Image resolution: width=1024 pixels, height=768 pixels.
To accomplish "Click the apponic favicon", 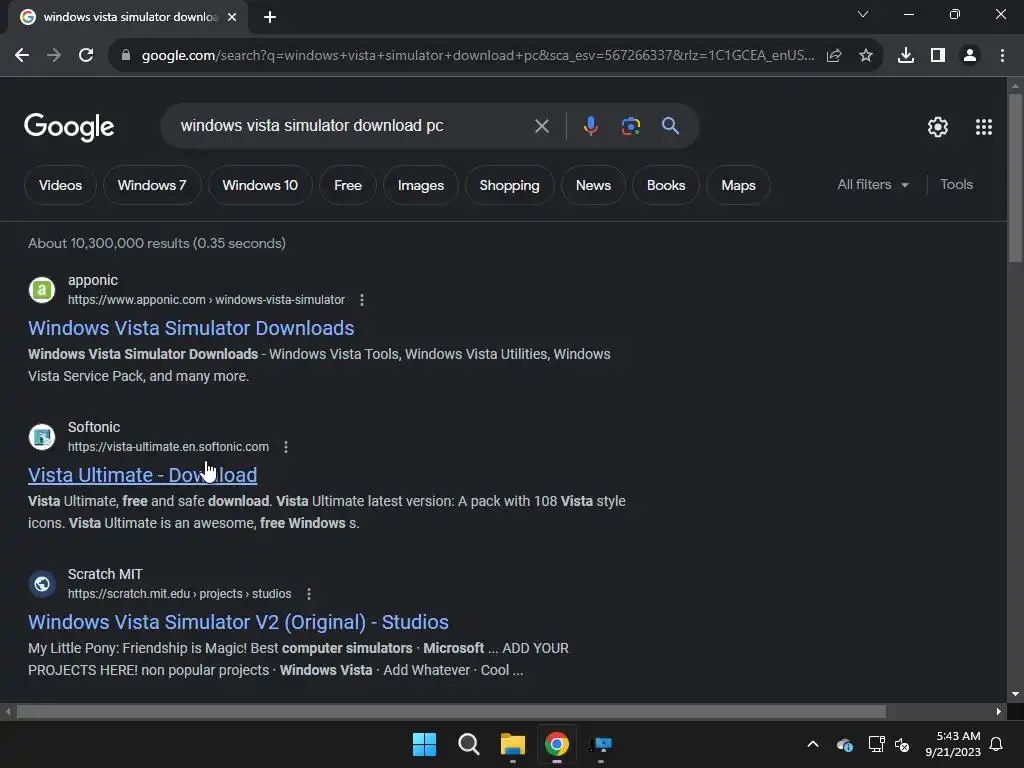I will point(42,290).
